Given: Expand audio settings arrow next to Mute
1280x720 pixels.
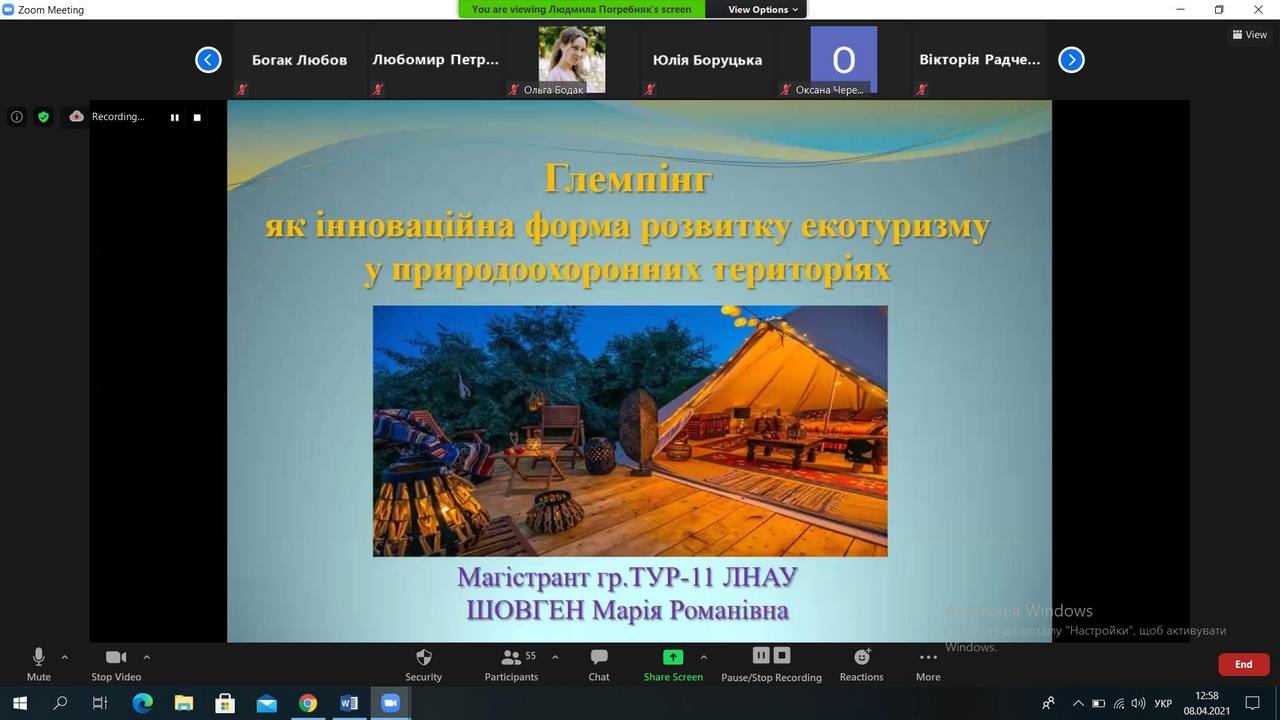Looking at the screenshot, I should pos(65,657).
